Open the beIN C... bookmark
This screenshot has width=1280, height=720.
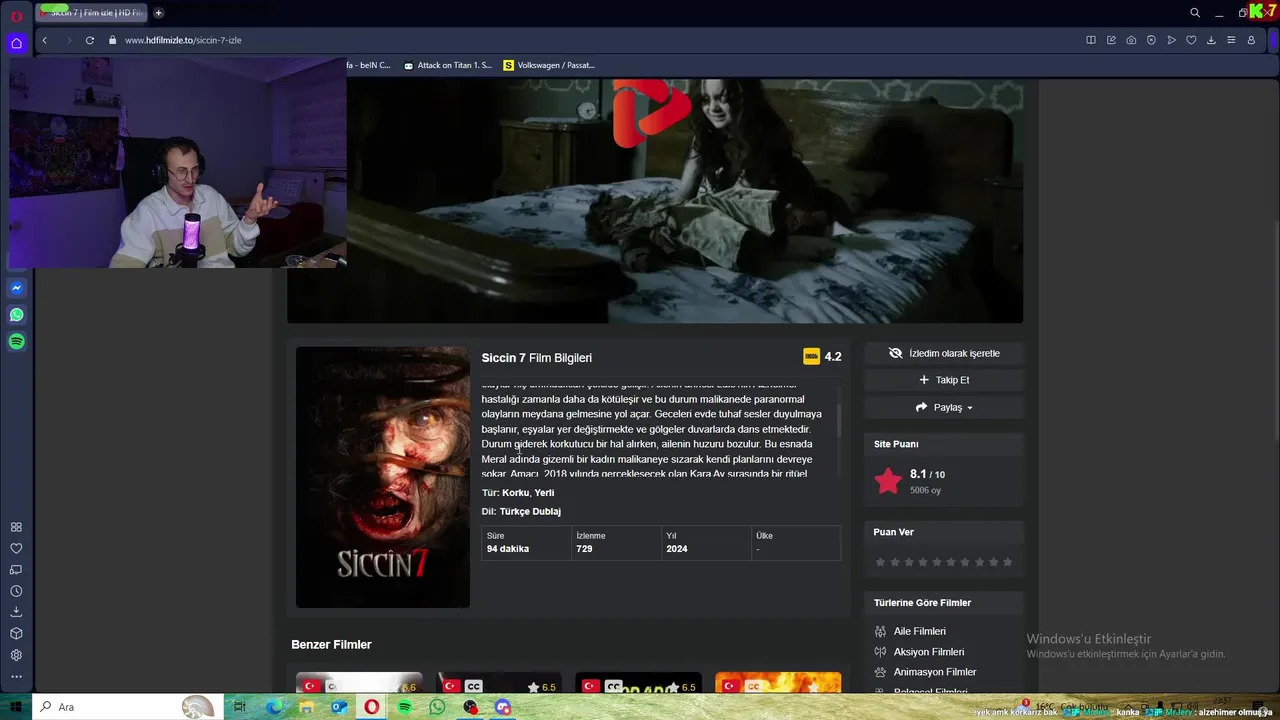tap(369, 65)
